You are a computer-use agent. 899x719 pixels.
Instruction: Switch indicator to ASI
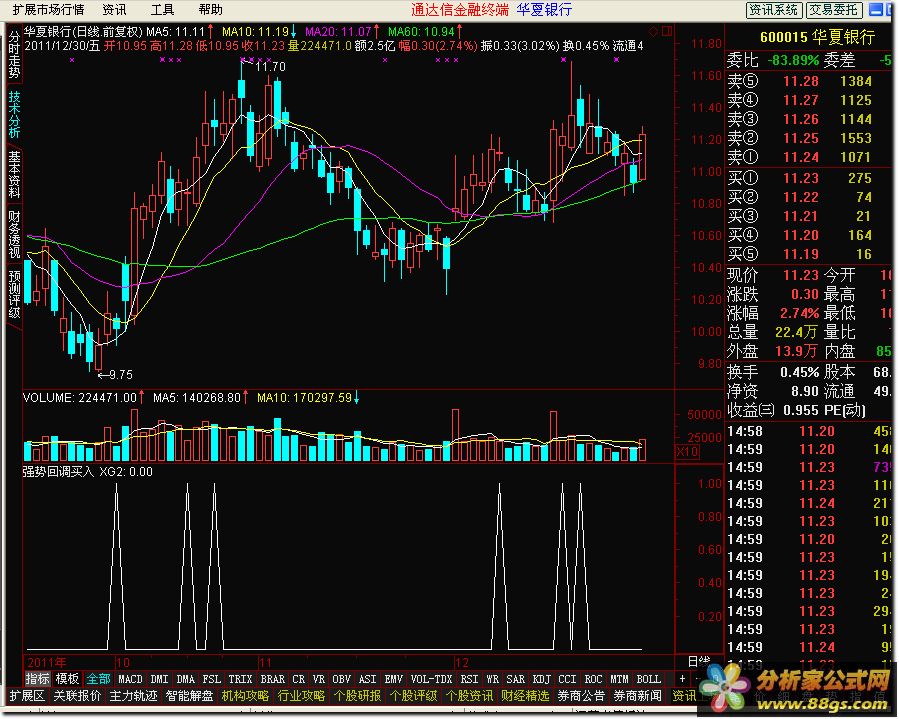coord(368,679)
